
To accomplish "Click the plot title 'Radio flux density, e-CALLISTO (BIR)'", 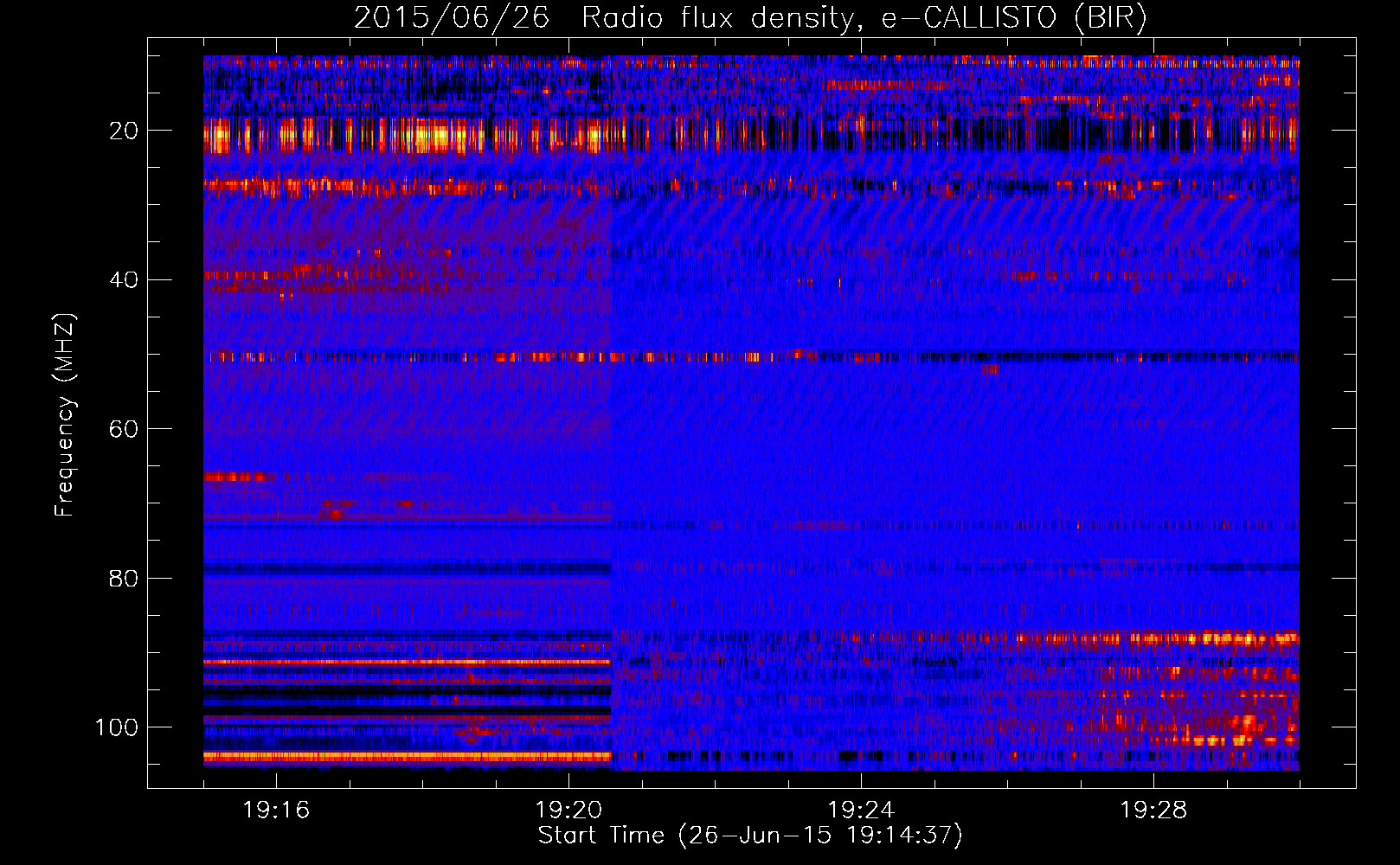I will pos(864,18).
